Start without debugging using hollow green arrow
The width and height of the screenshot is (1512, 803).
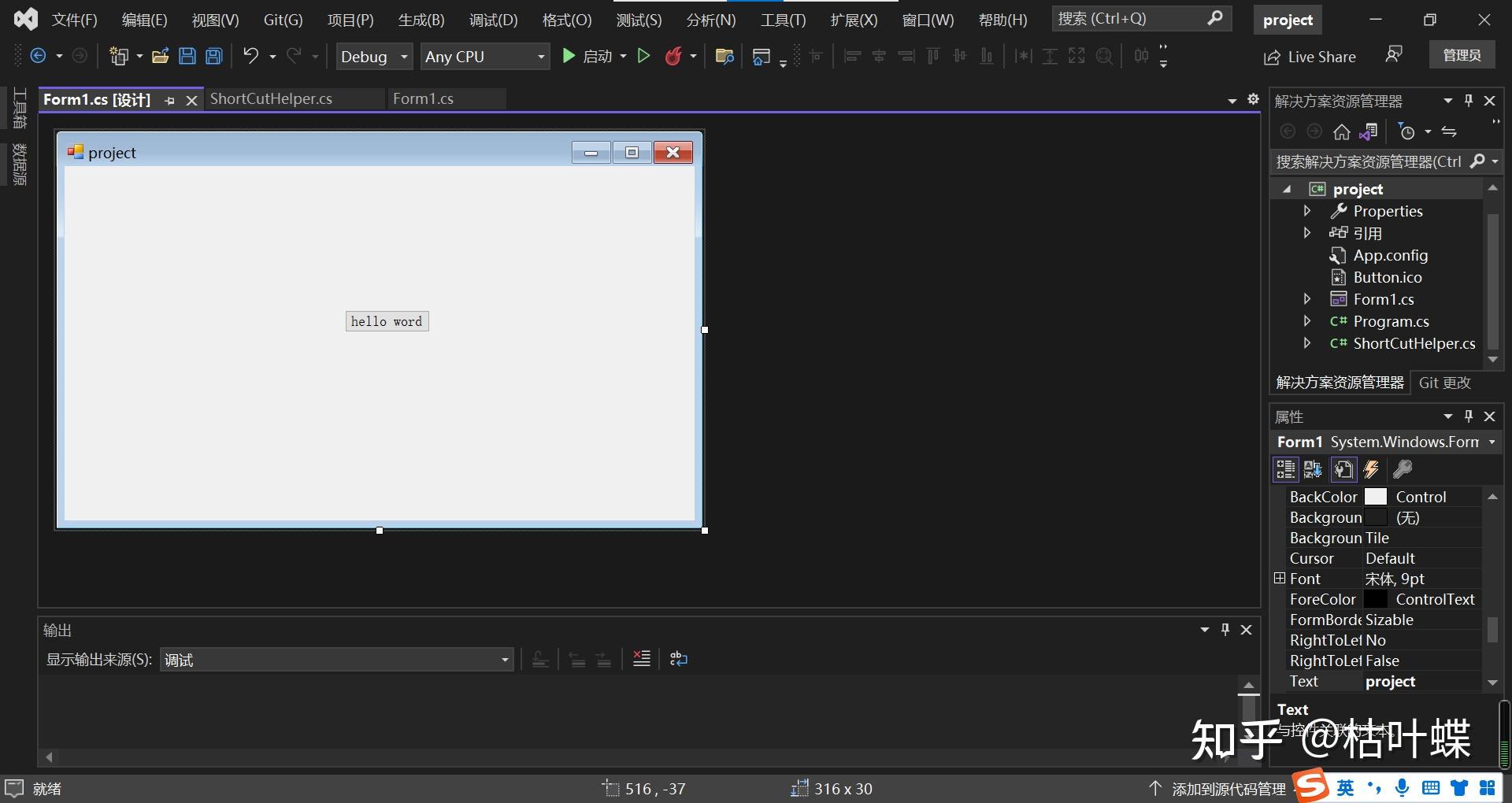tap(643, 56)
